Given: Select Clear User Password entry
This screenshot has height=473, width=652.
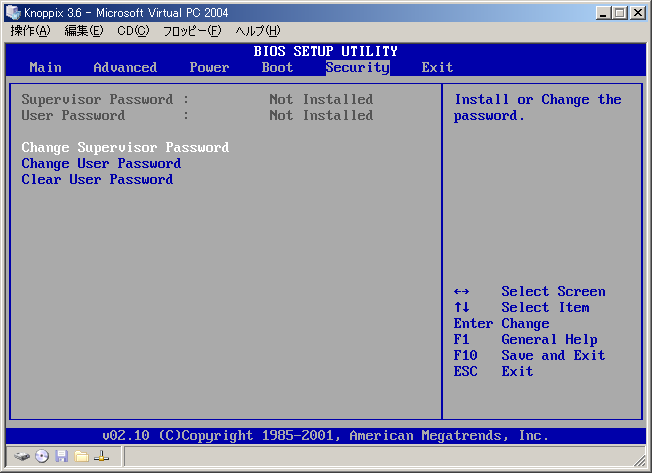Looking at the screenshot, I should [97, 180].
